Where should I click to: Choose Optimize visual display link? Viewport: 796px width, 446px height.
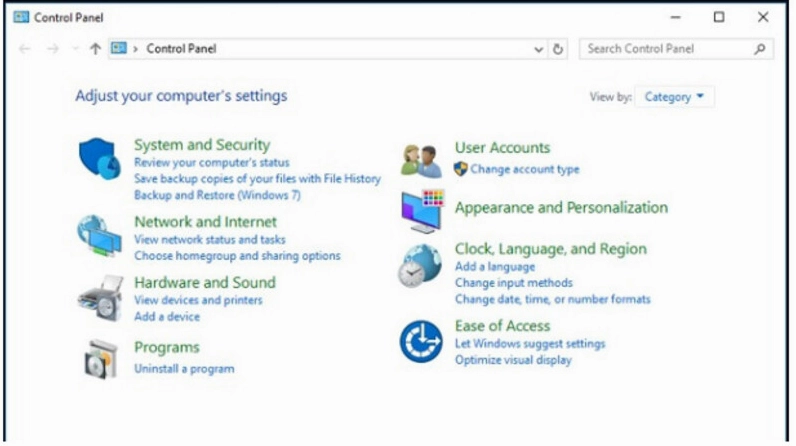point(513,360)
